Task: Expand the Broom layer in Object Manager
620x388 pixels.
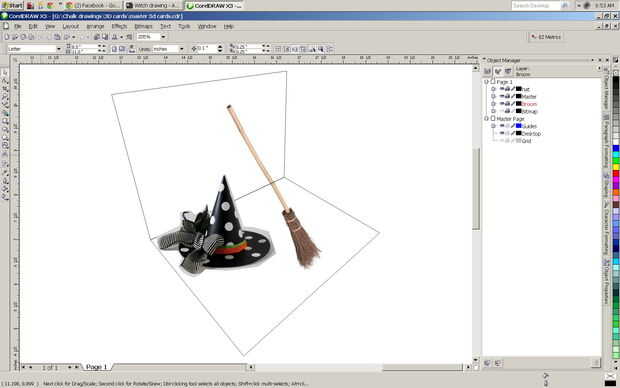Action: 493,104
